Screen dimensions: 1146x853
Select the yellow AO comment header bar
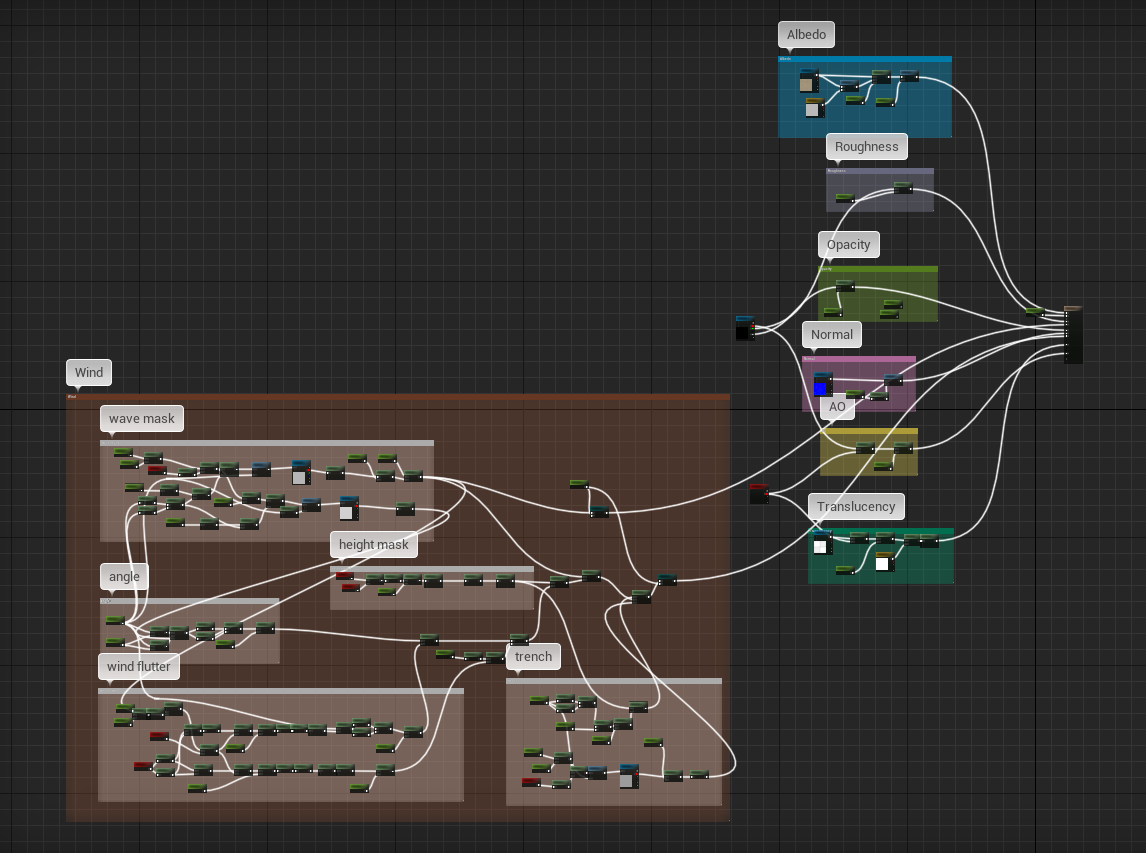[869, 431]
